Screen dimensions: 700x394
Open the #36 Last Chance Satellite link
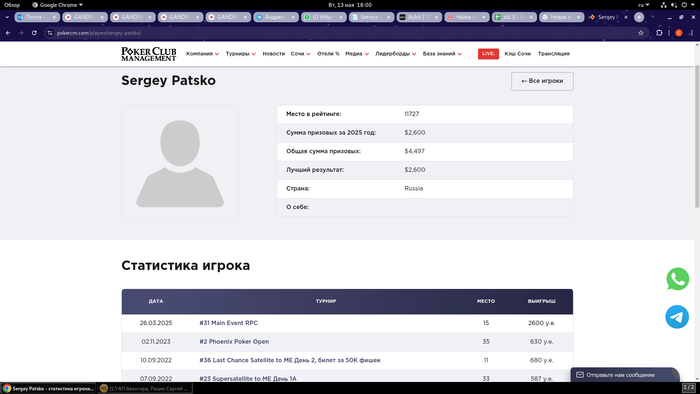pos(290,360)
